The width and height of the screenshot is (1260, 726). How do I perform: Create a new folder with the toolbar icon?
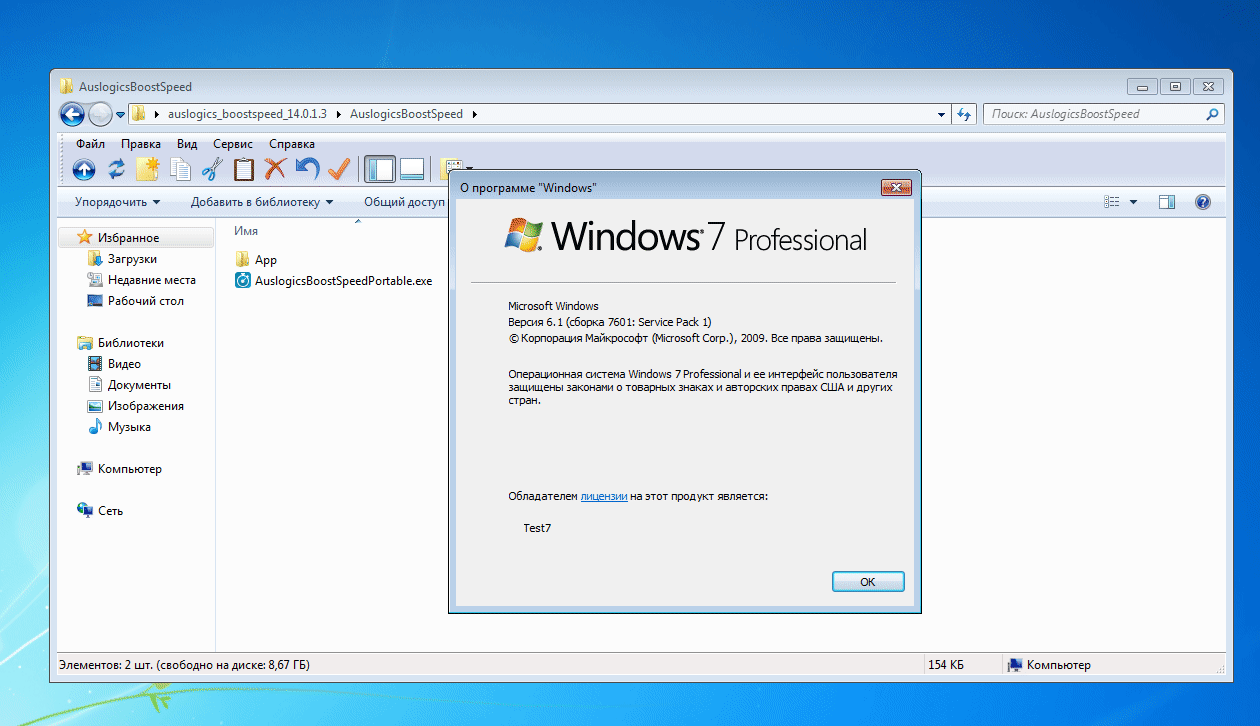(x=148, y=169)
